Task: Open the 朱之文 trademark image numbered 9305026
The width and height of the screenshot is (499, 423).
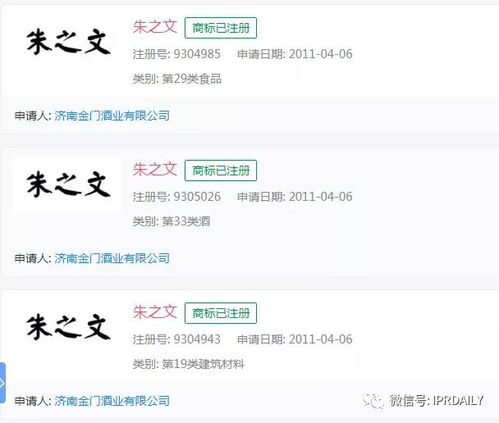Action: 68,185
